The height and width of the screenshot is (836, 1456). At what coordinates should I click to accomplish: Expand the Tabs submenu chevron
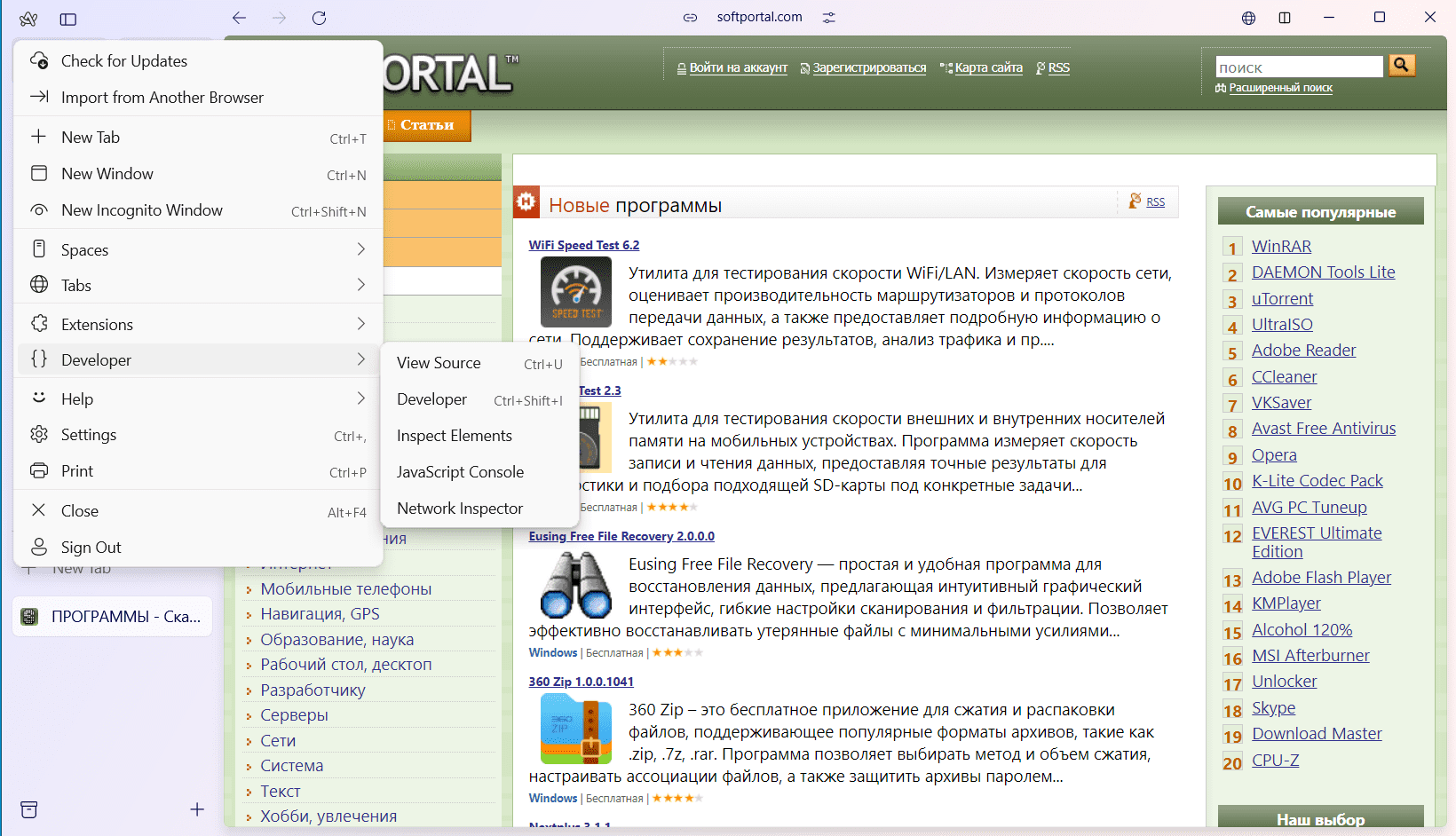tap(361, 285)
